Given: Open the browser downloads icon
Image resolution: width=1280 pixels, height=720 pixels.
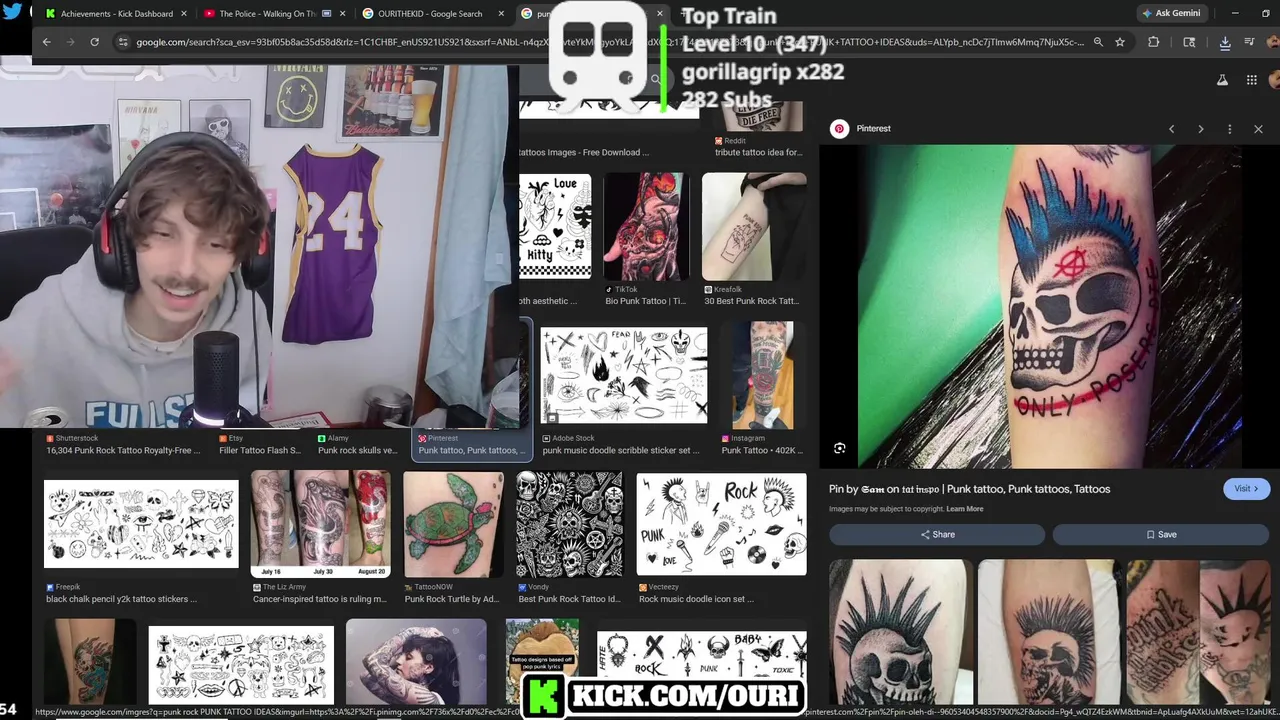Looking at the screenshot, I should click(x=1225, y=42).
